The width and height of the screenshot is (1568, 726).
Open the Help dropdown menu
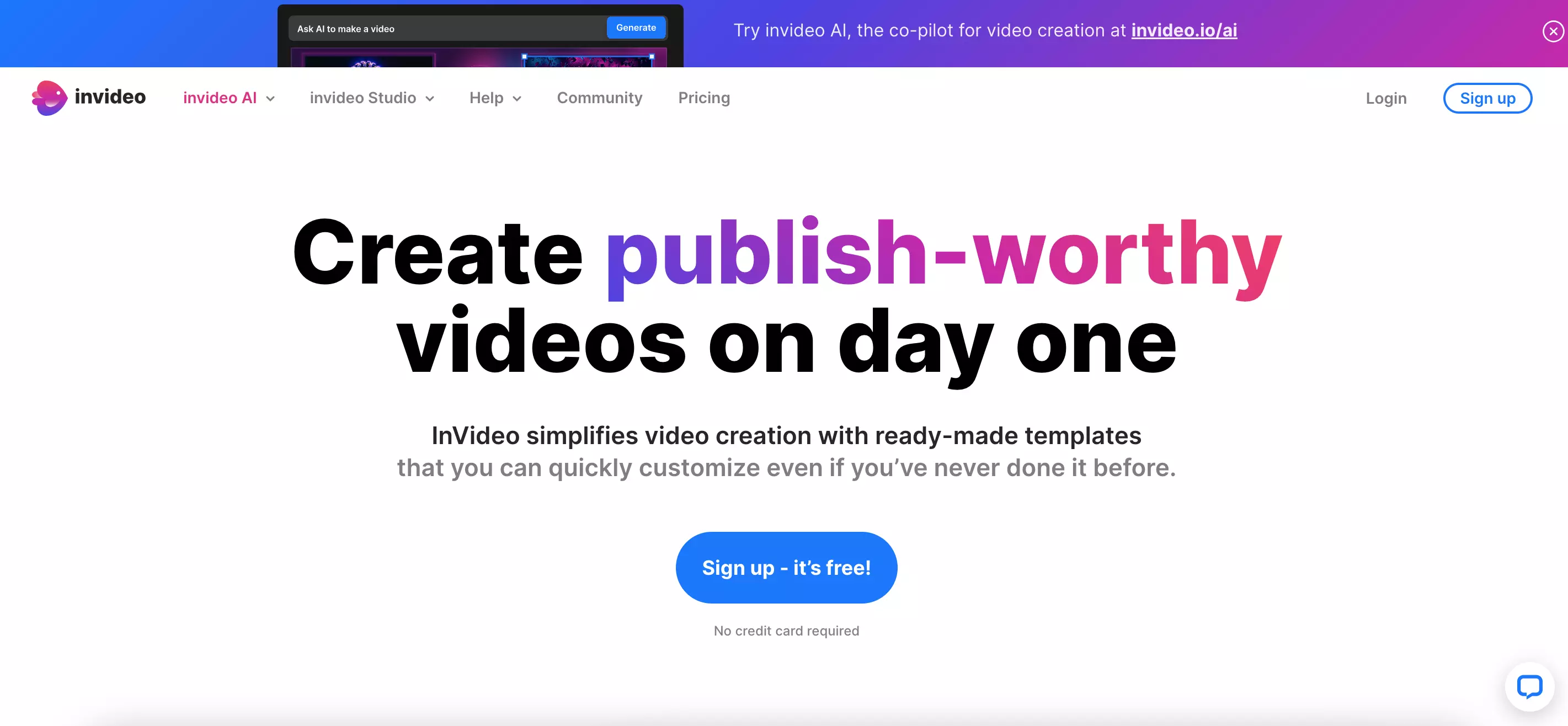[x=494, y=98]
